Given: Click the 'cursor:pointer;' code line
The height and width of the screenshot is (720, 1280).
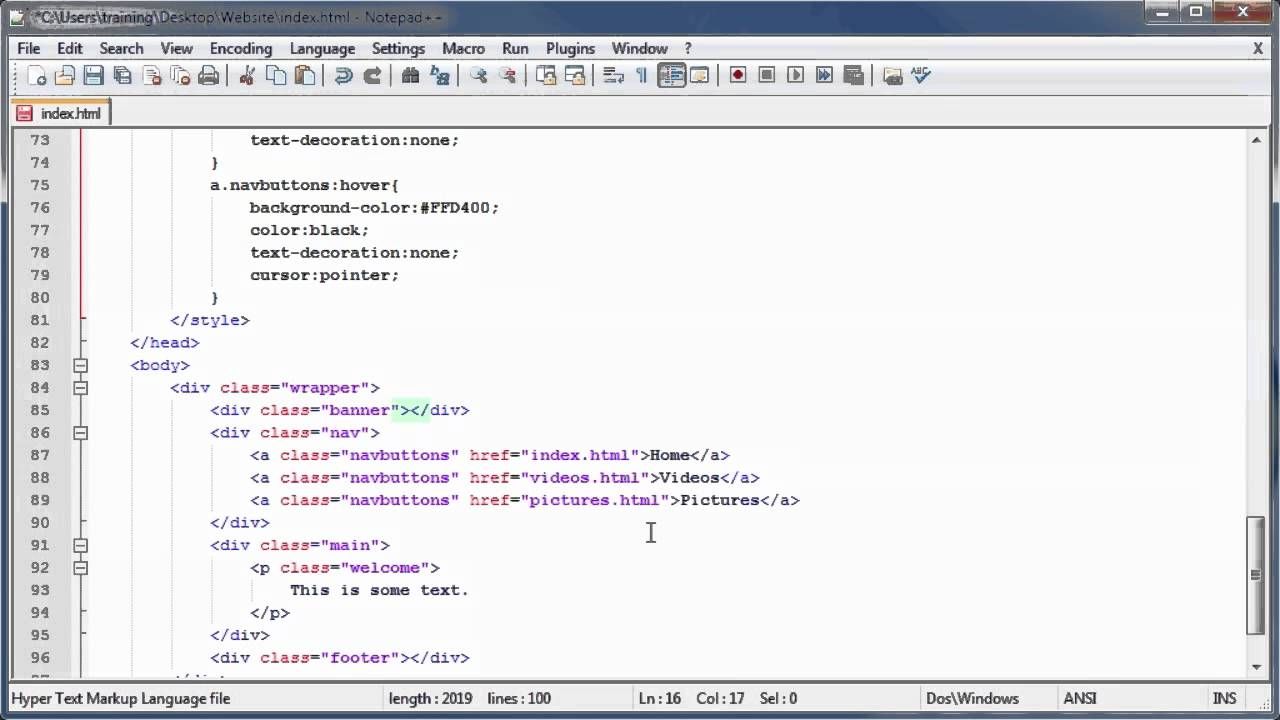Looking at the screenshot, I should [324, 275].
